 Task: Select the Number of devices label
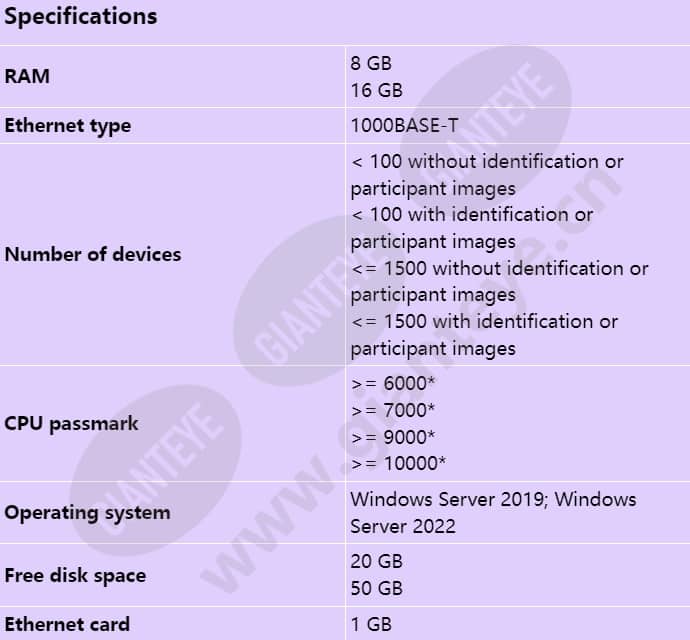pos(93,254)
